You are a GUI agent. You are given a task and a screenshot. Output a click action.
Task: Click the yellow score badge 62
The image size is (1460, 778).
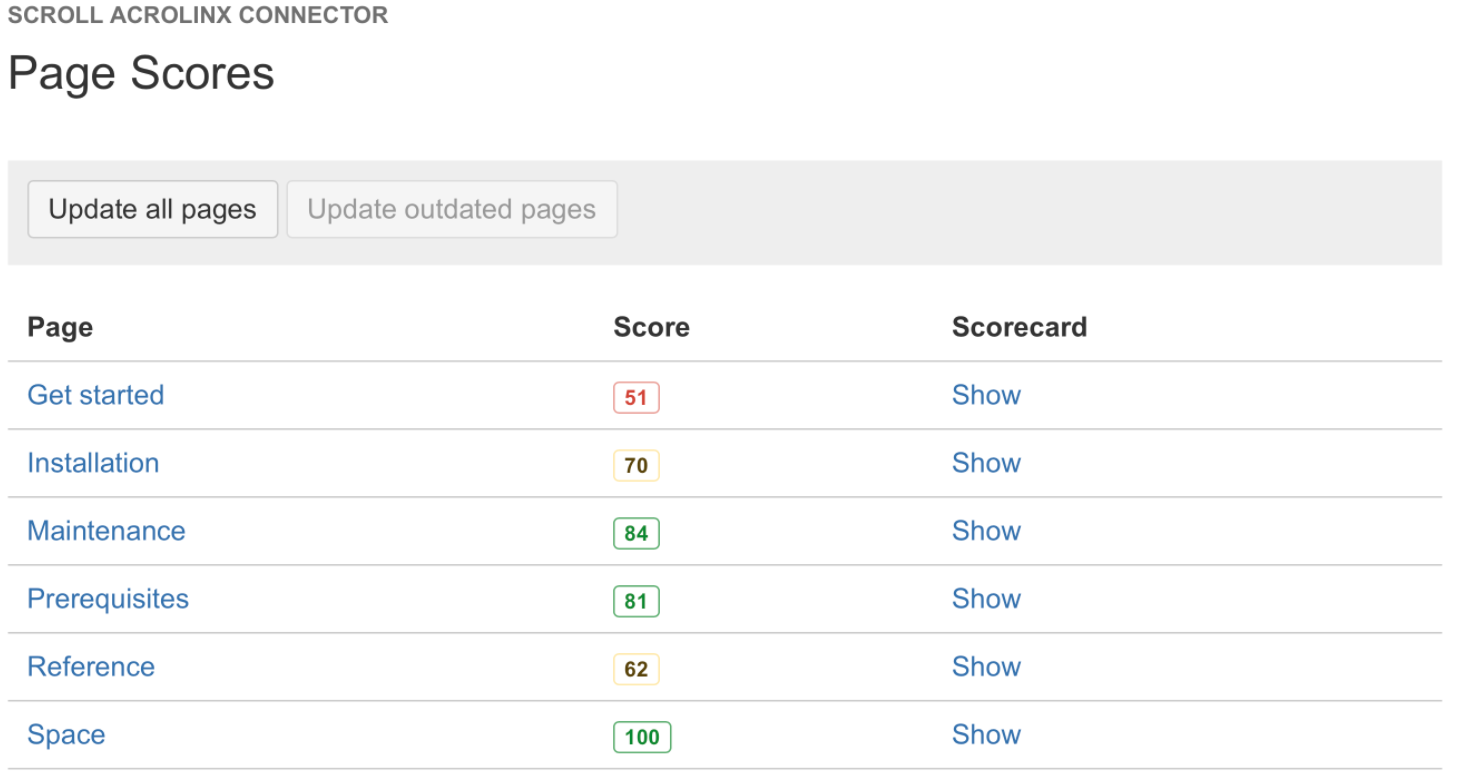coord(636,669)
